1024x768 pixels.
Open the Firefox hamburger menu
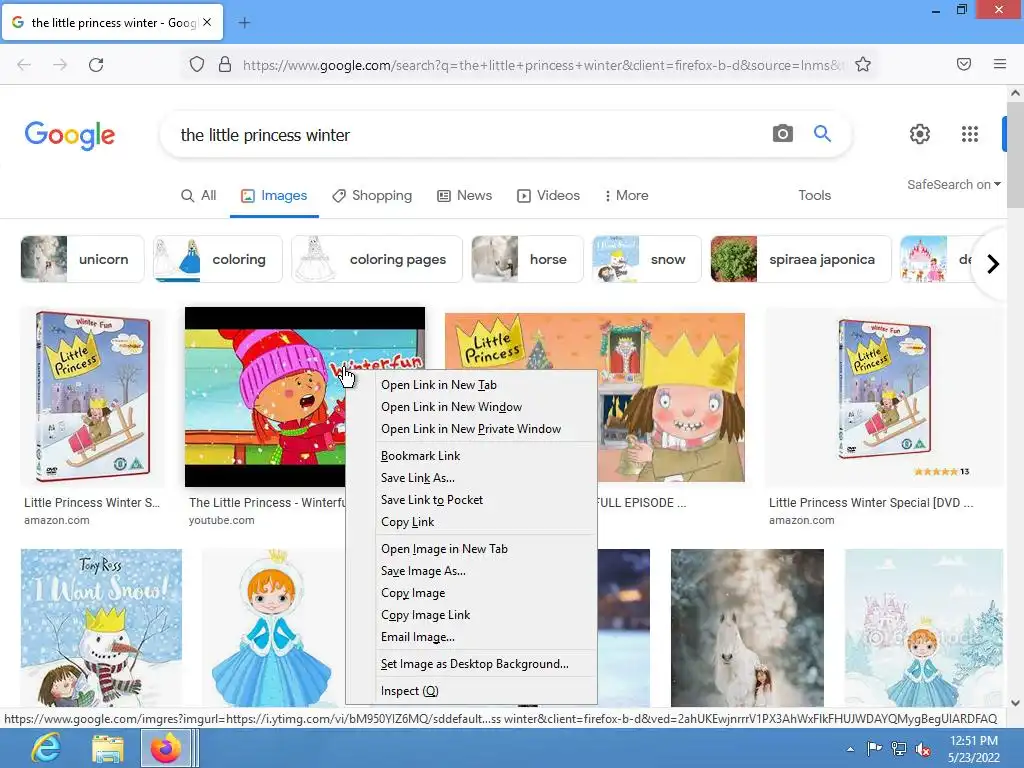pyautogui.click(x=1000, y=64)
